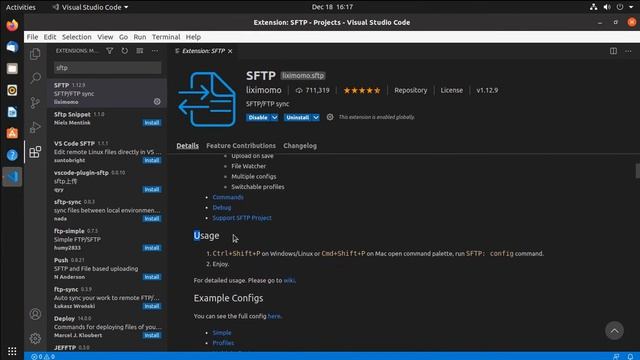Open the system status menu arrow

(x=631, y=7)
